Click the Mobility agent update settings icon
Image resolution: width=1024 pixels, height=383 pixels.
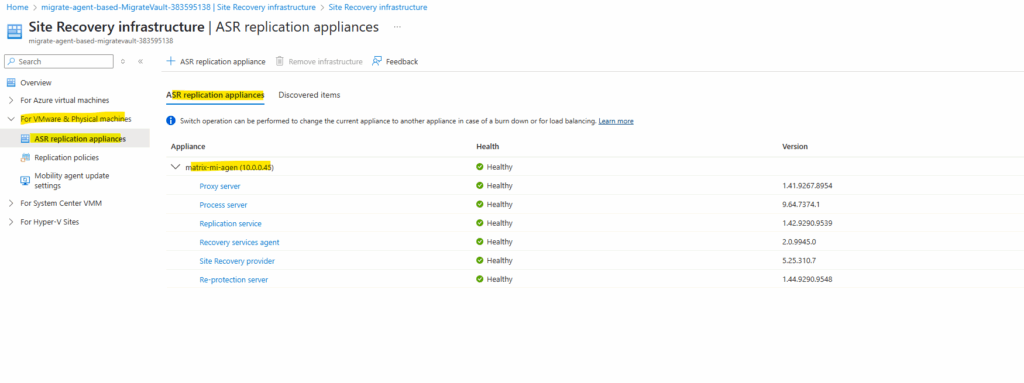(25, 180)
